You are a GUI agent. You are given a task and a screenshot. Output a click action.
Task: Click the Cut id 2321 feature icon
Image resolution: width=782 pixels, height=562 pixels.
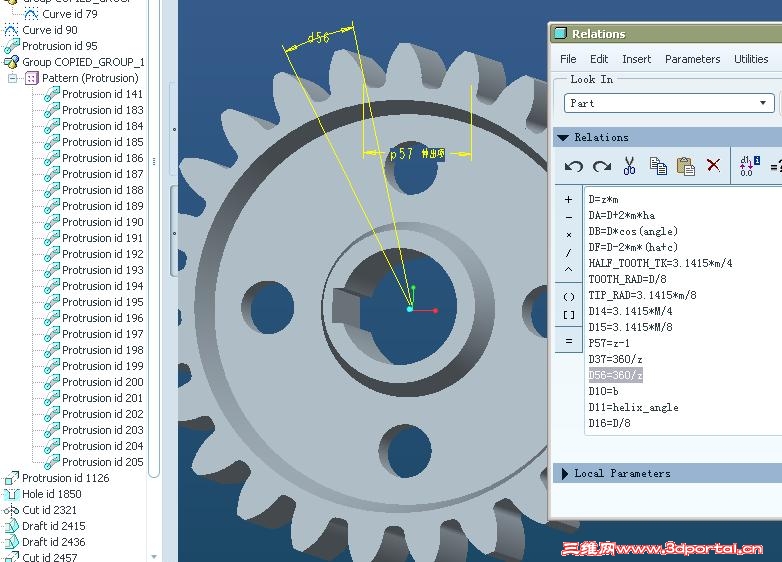(x=11, y=510)
